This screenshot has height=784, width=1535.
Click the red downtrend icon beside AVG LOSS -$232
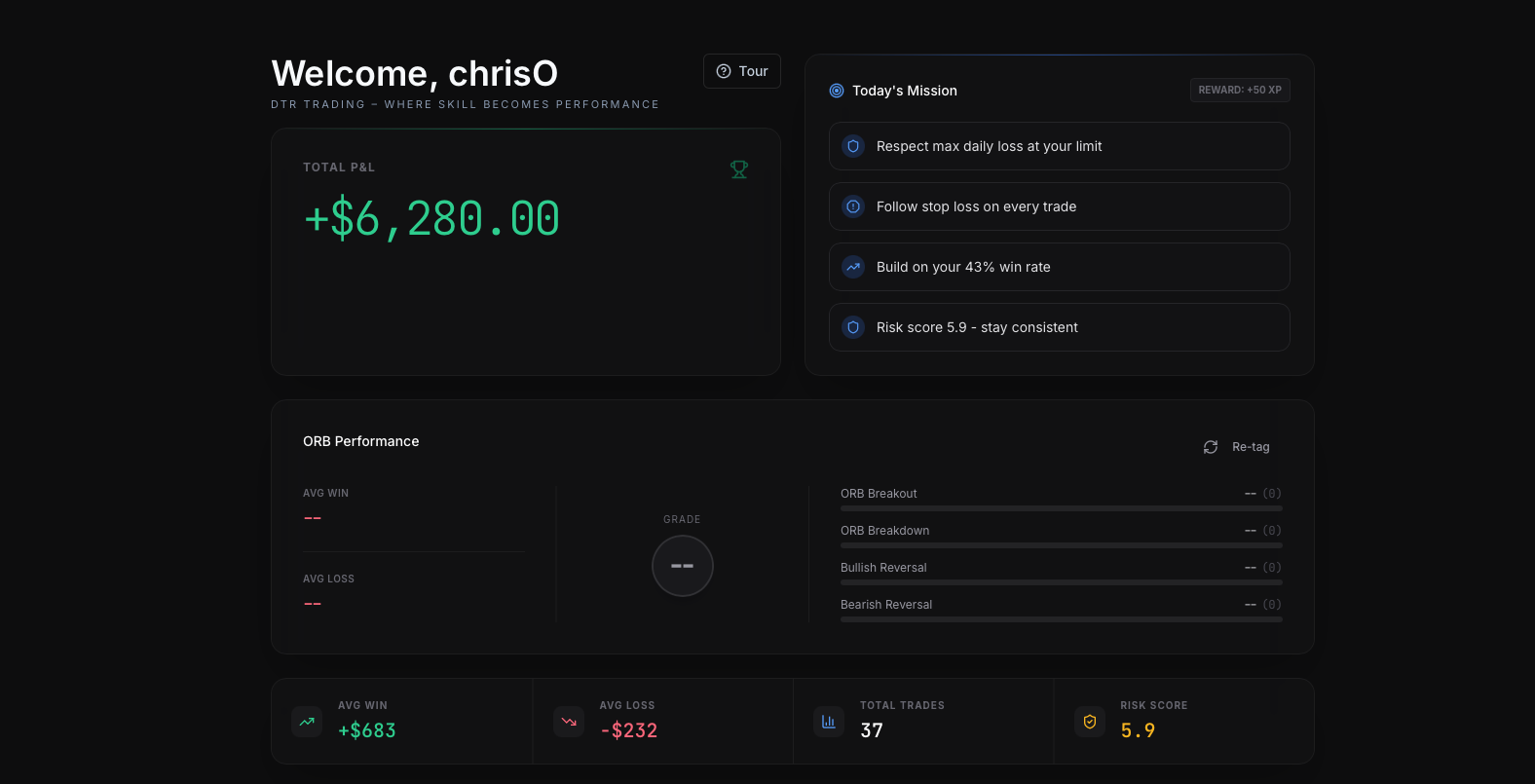(569, 722)
